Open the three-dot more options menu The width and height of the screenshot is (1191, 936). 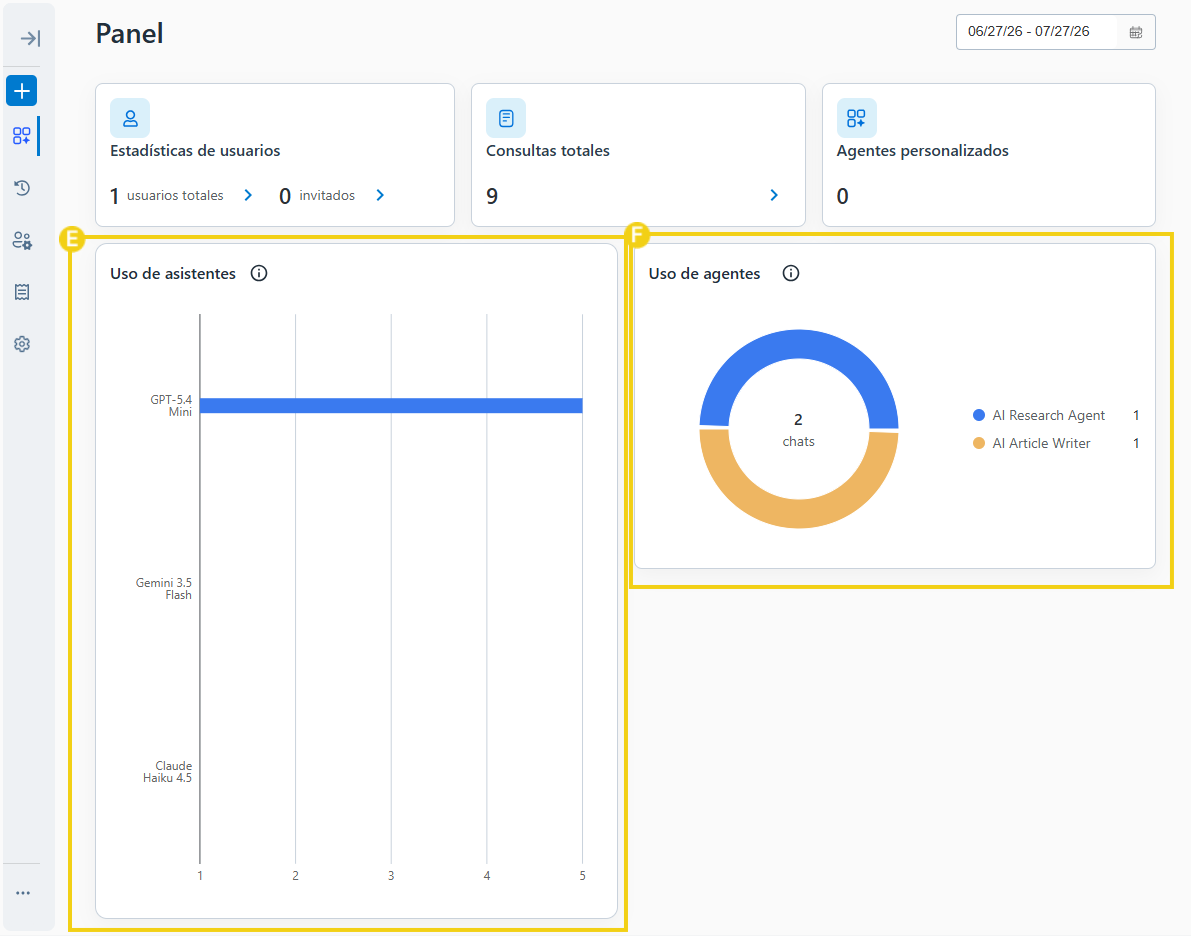click(x=23, y=893)
